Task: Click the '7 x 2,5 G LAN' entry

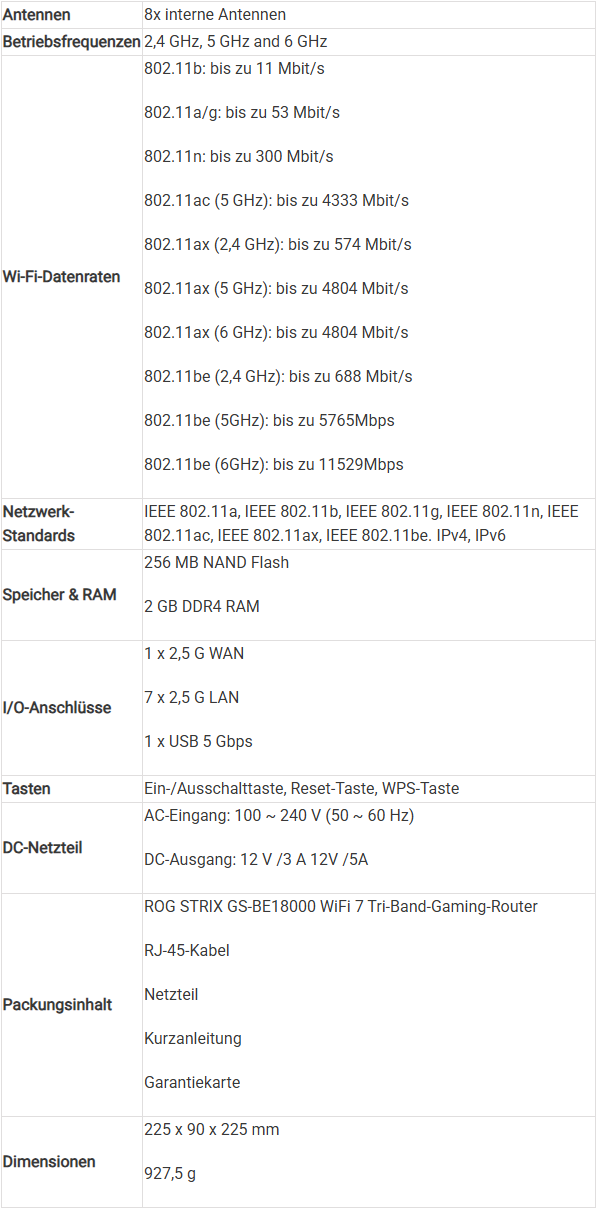Action: (192, 697)
